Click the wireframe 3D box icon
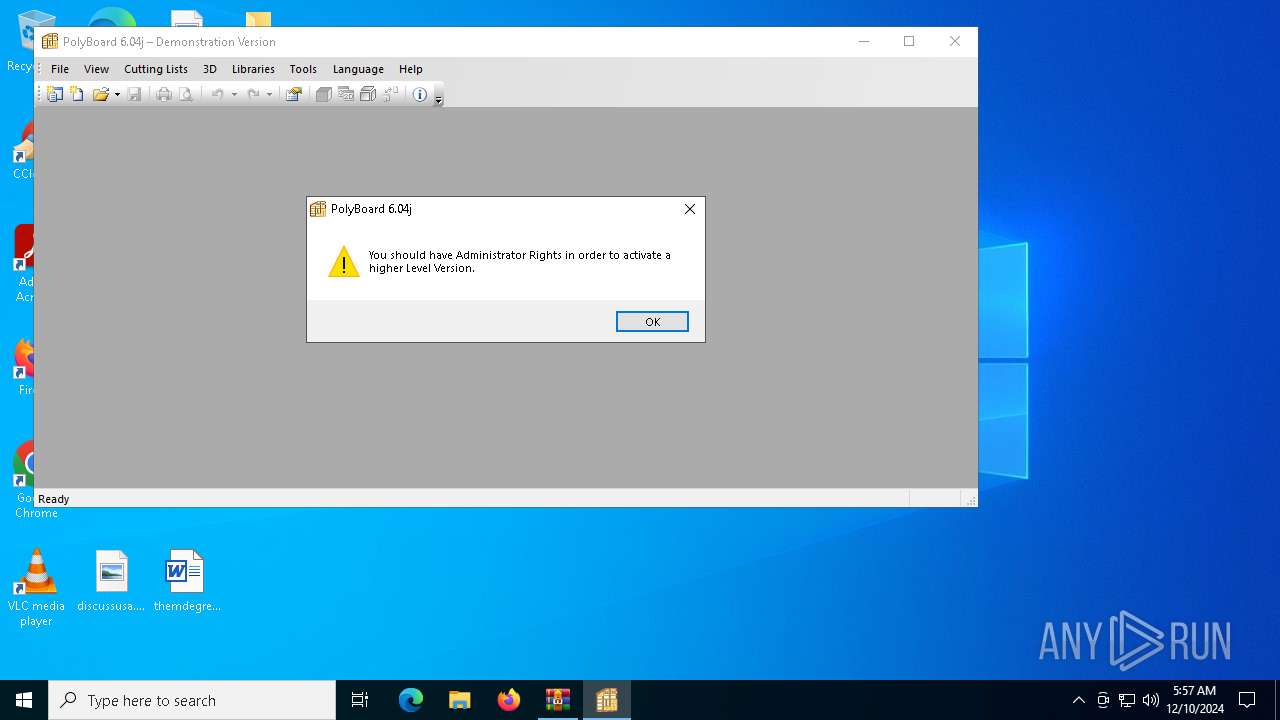The height and width of the screenshot is (720, 1280). (368, 94)
